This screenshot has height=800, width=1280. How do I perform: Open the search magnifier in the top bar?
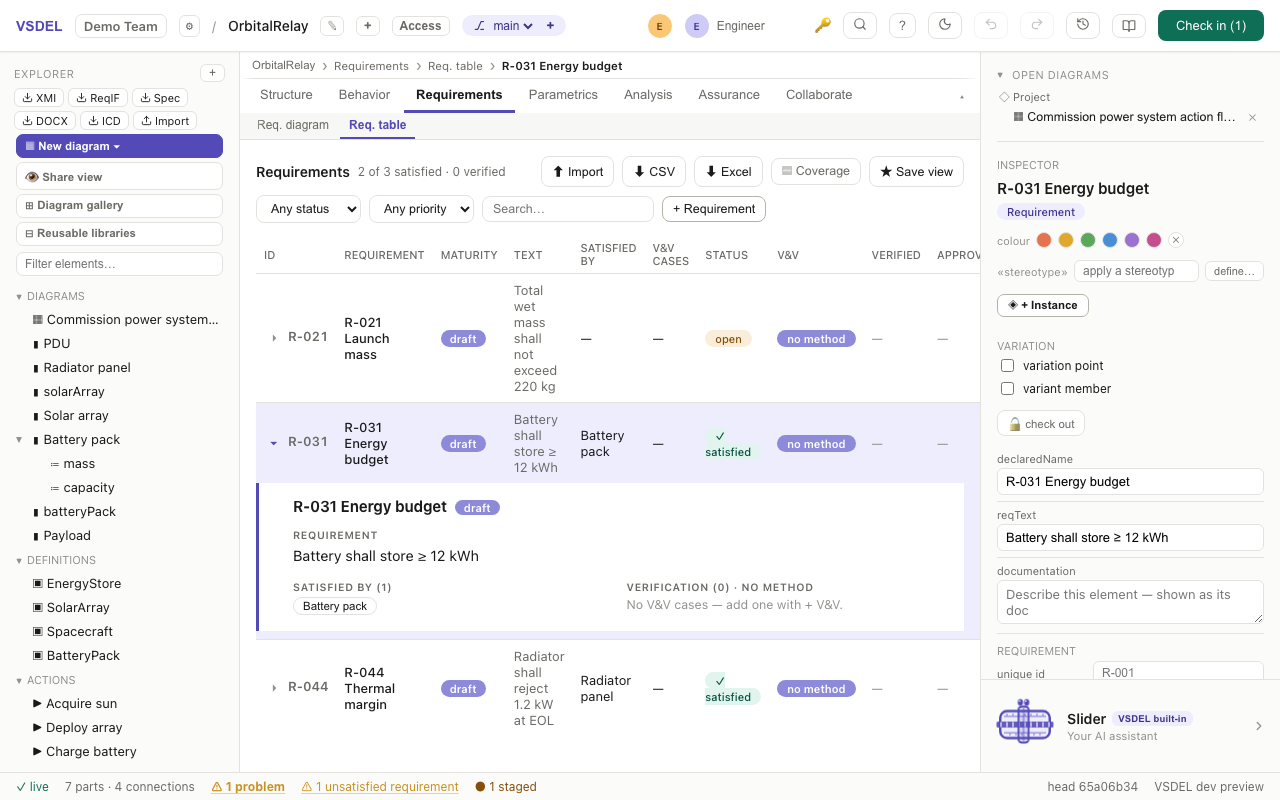(860, 26)
